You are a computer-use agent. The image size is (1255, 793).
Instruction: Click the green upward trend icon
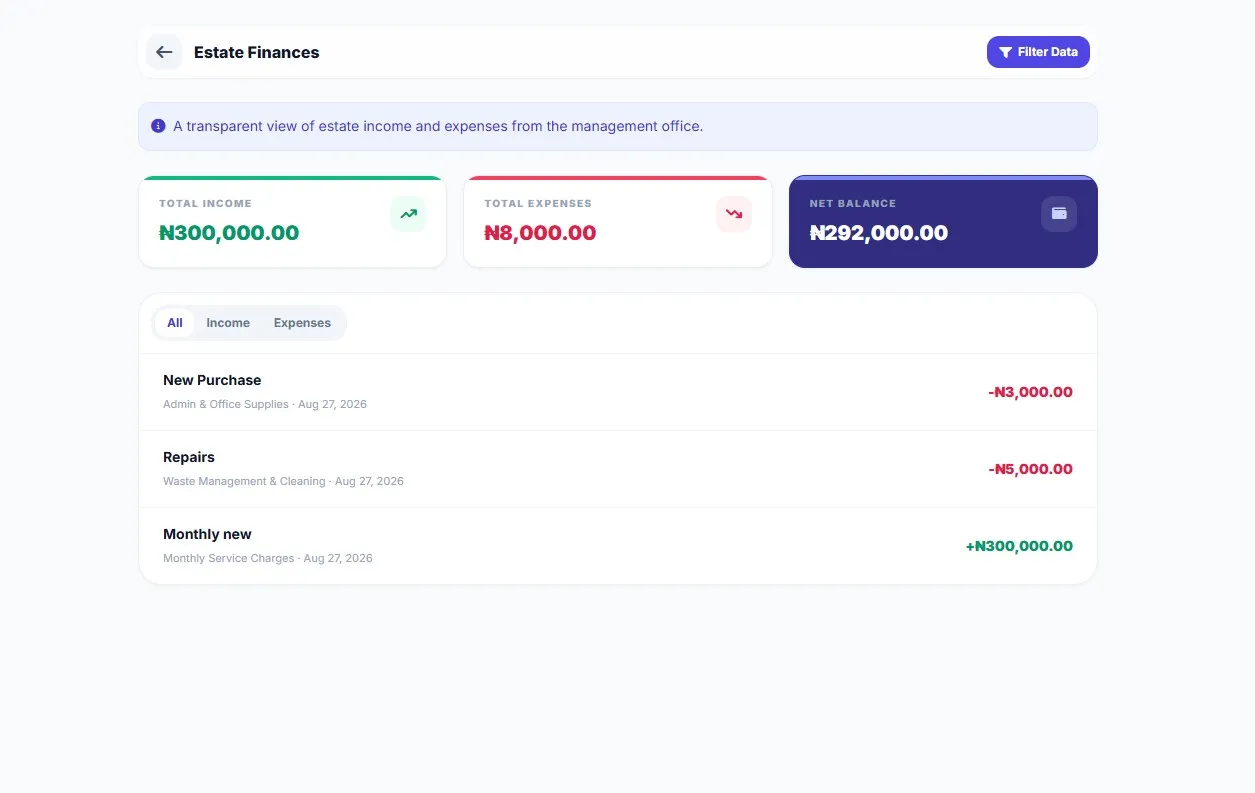coord(408,214)
